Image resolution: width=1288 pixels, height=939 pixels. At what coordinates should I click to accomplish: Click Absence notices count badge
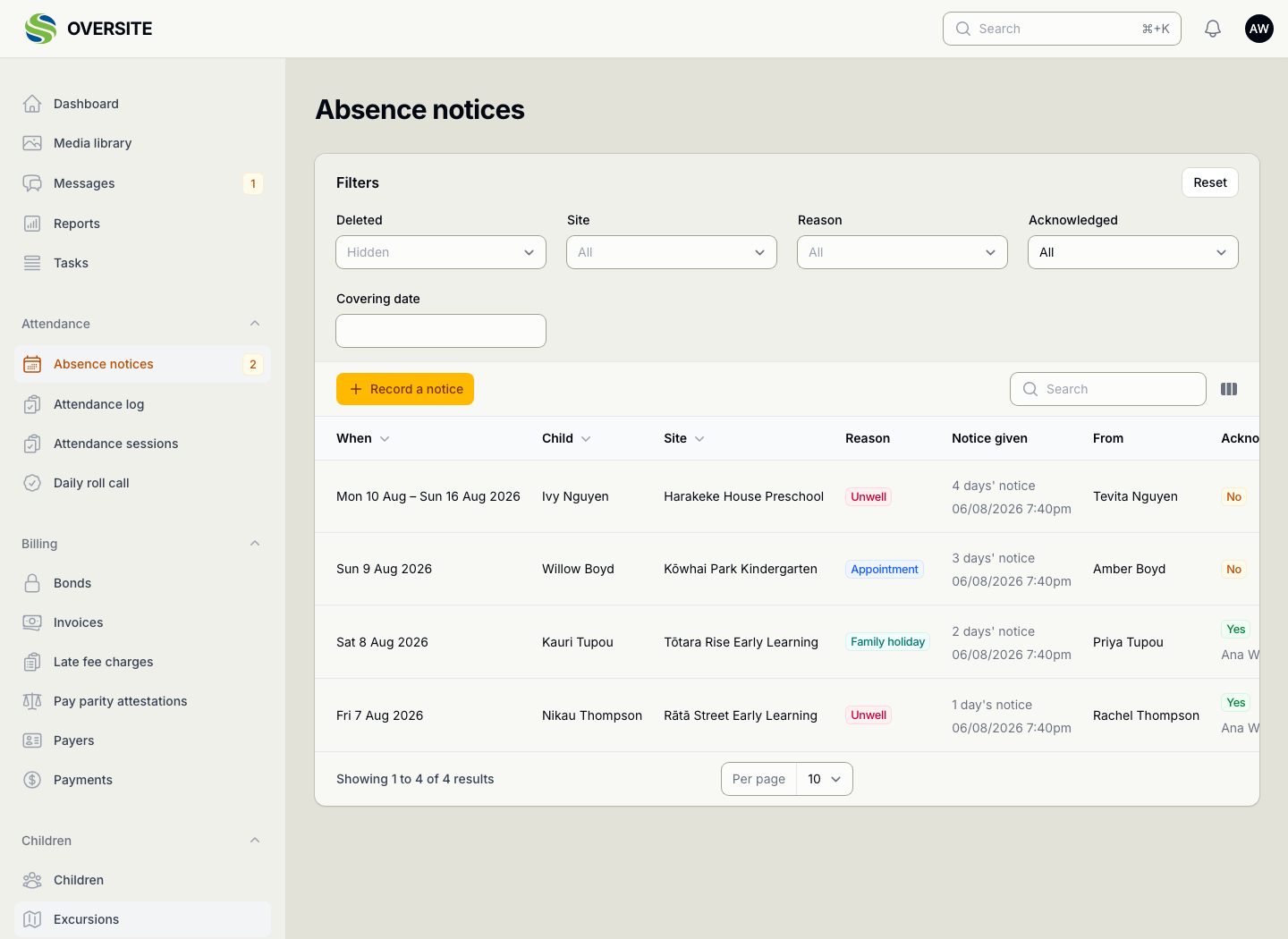pos(253,364)
